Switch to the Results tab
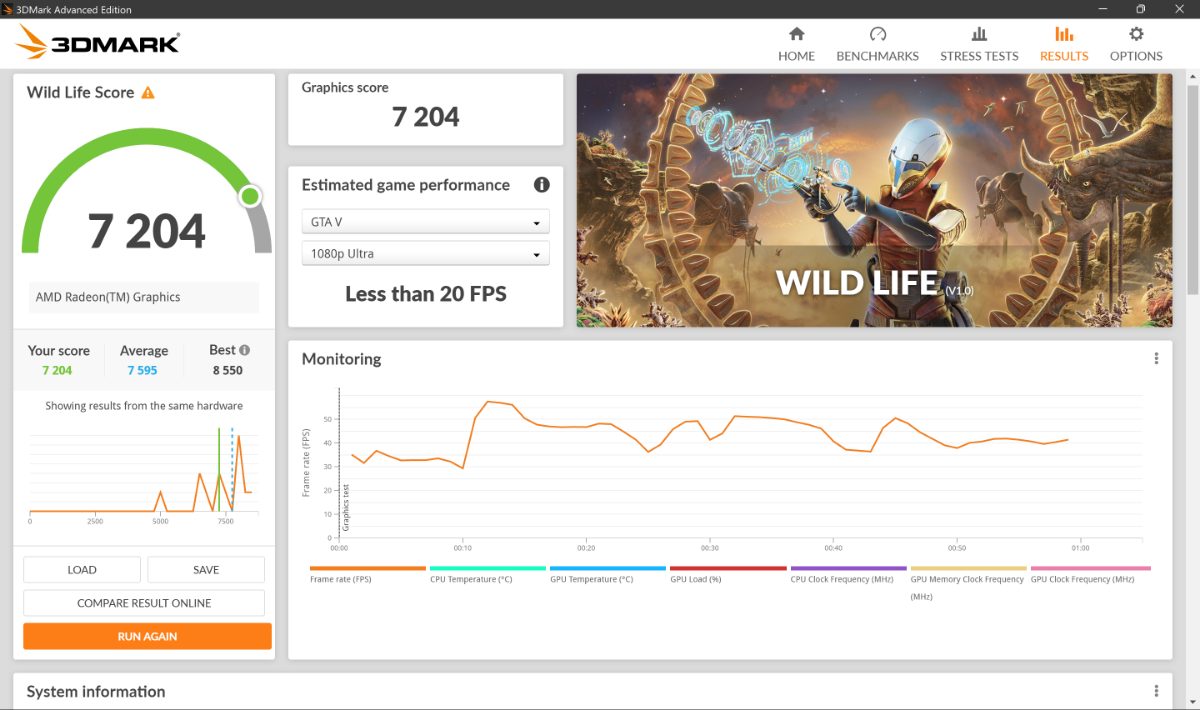This screenshot has height=710, width=1200. point(1063,44)
